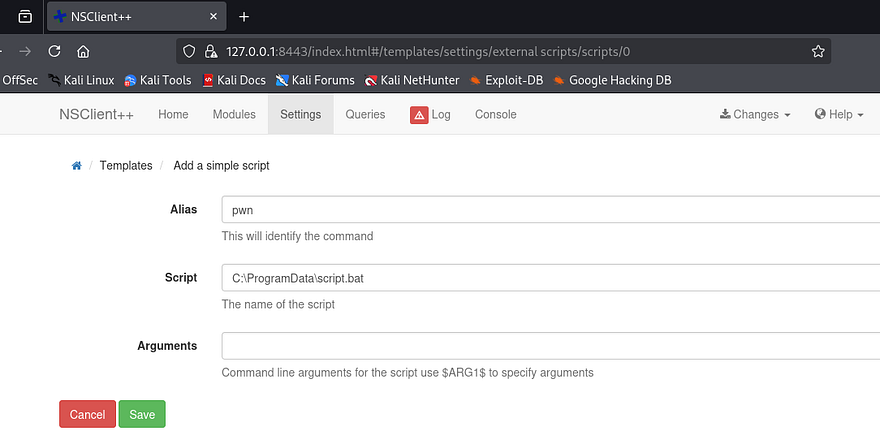880x448 pixels.
Task: Click the home icon in breadcrumb
Action: pos(76,166)
